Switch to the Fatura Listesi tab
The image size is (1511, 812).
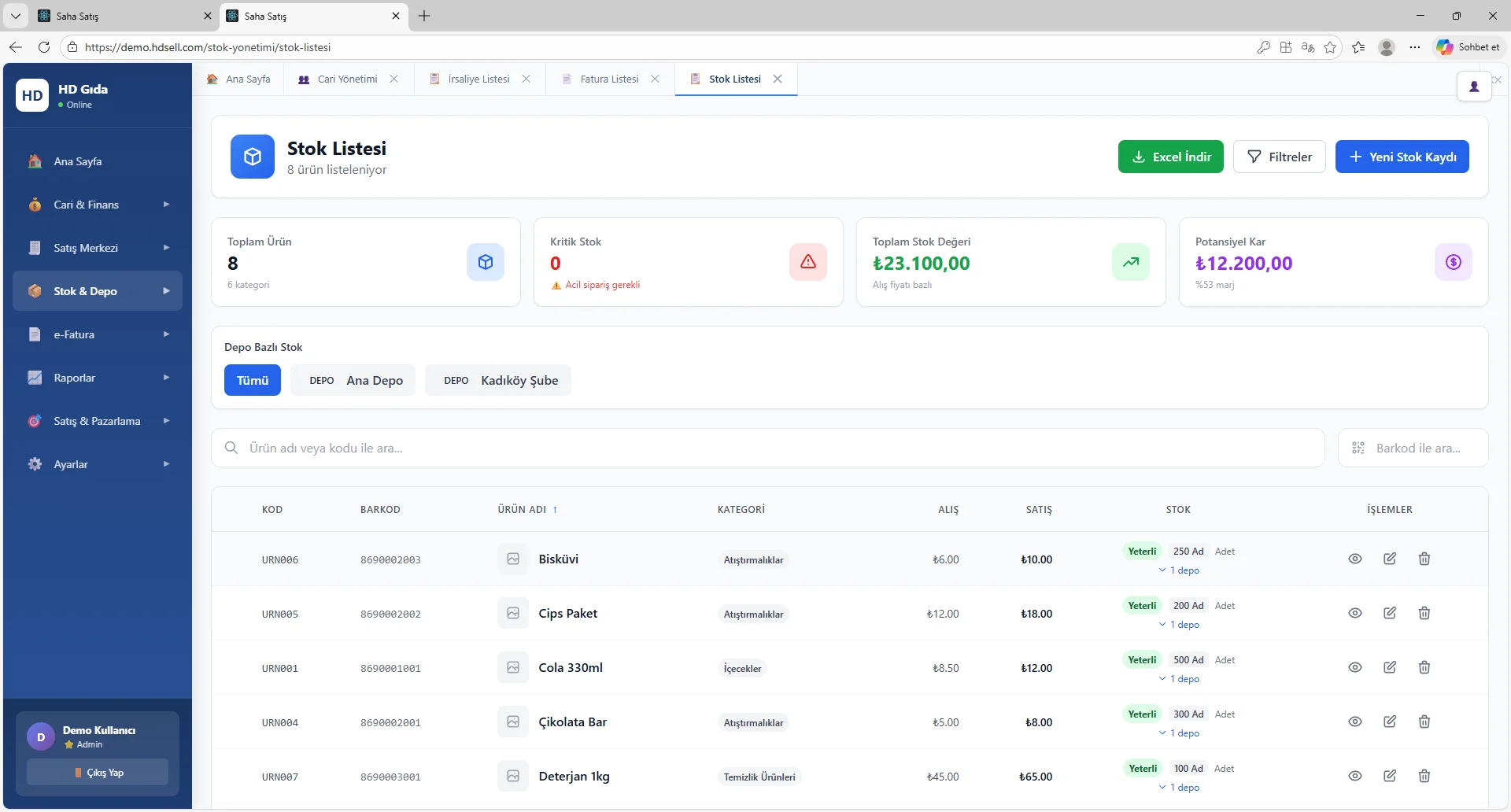(608, 79)
